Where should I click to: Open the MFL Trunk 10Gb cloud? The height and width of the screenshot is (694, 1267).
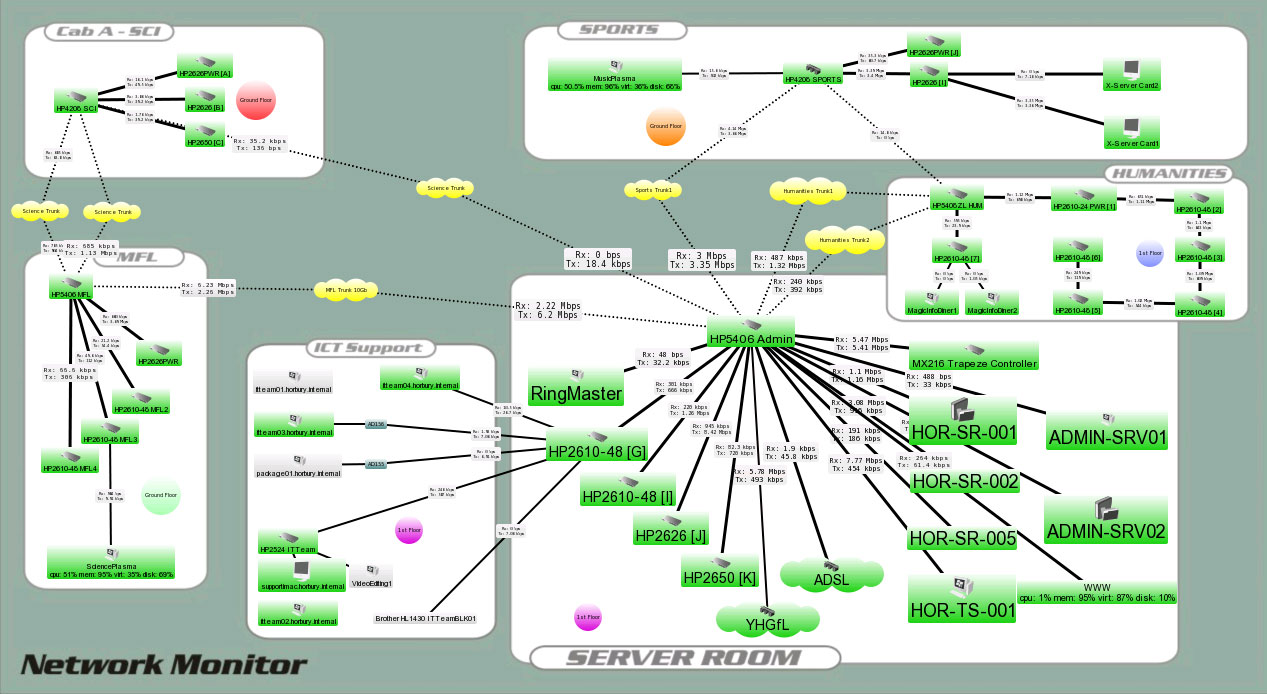tap(346, 290)
